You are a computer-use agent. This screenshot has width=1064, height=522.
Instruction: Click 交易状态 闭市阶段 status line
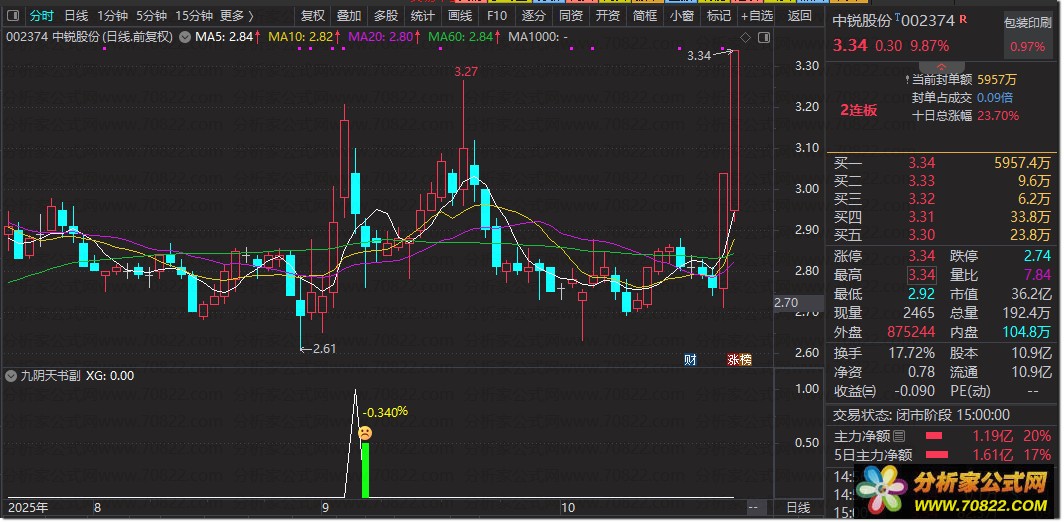[x=922, y=415]
